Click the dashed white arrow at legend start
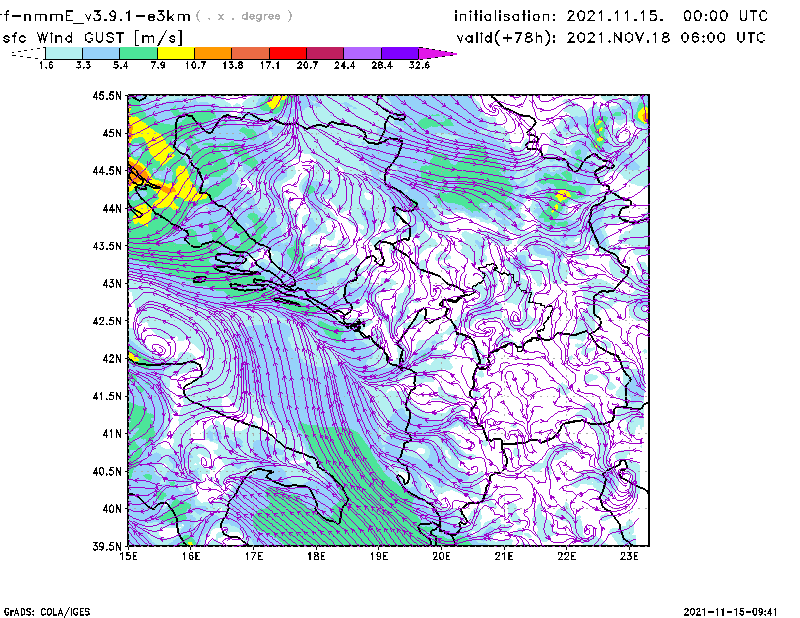 [x=28, y=53]
